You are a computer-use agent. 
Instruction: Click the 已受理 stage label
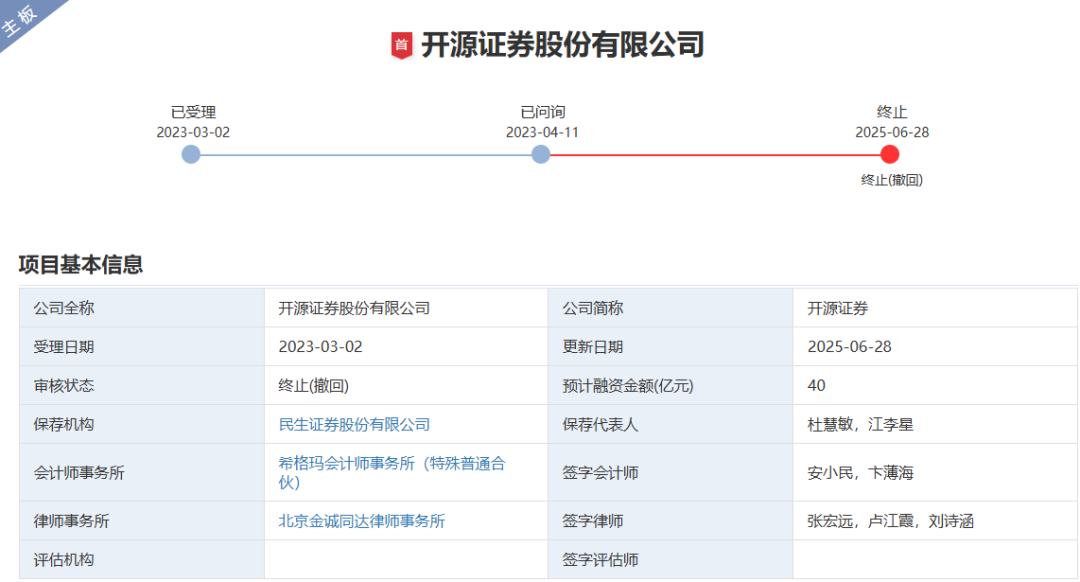[x=194, y=112]
